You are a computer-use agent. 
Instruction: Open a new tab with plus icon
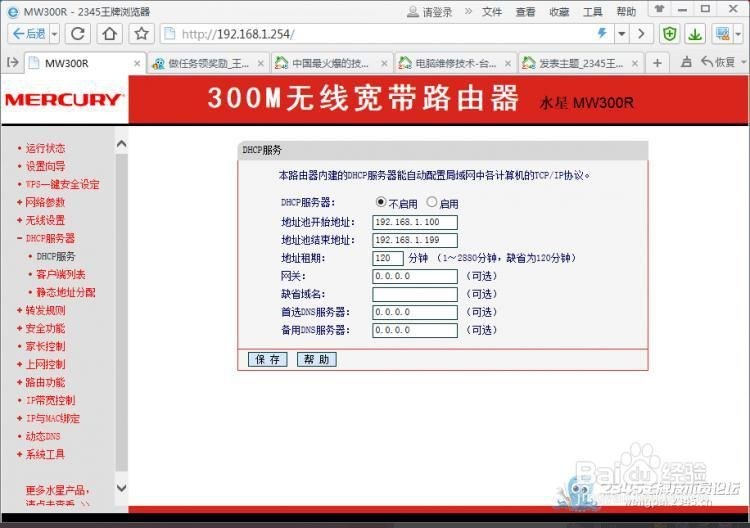pos(657,63)
